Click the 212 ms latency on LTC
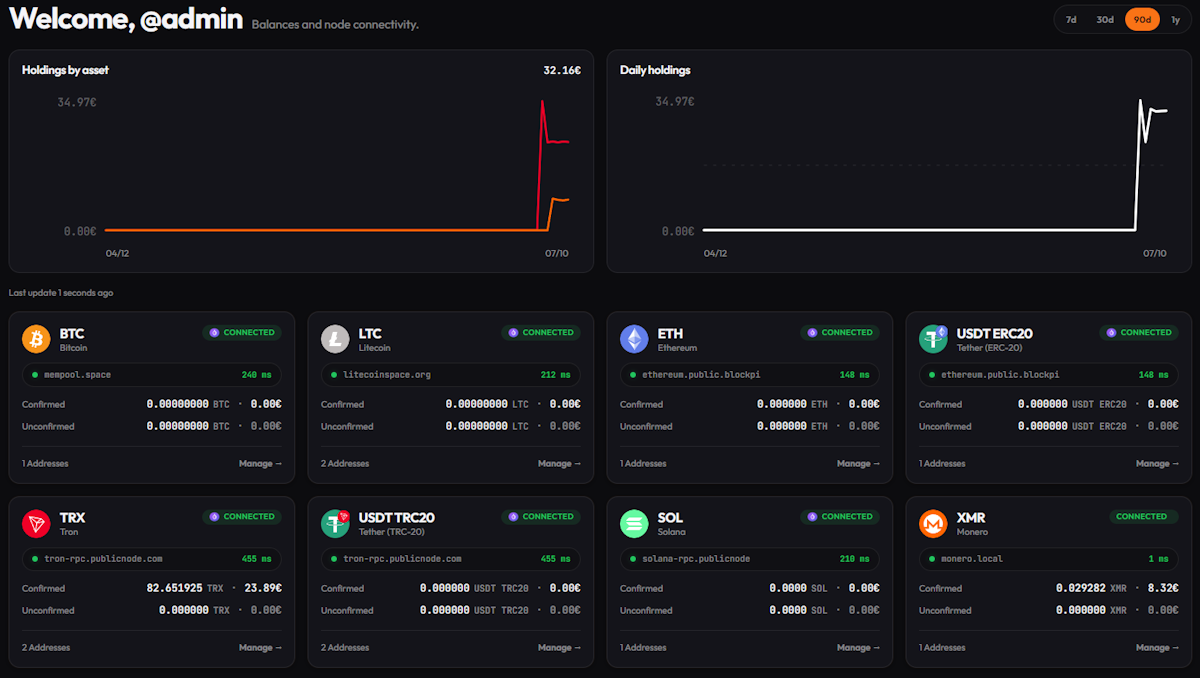 [x=556, y=375]
